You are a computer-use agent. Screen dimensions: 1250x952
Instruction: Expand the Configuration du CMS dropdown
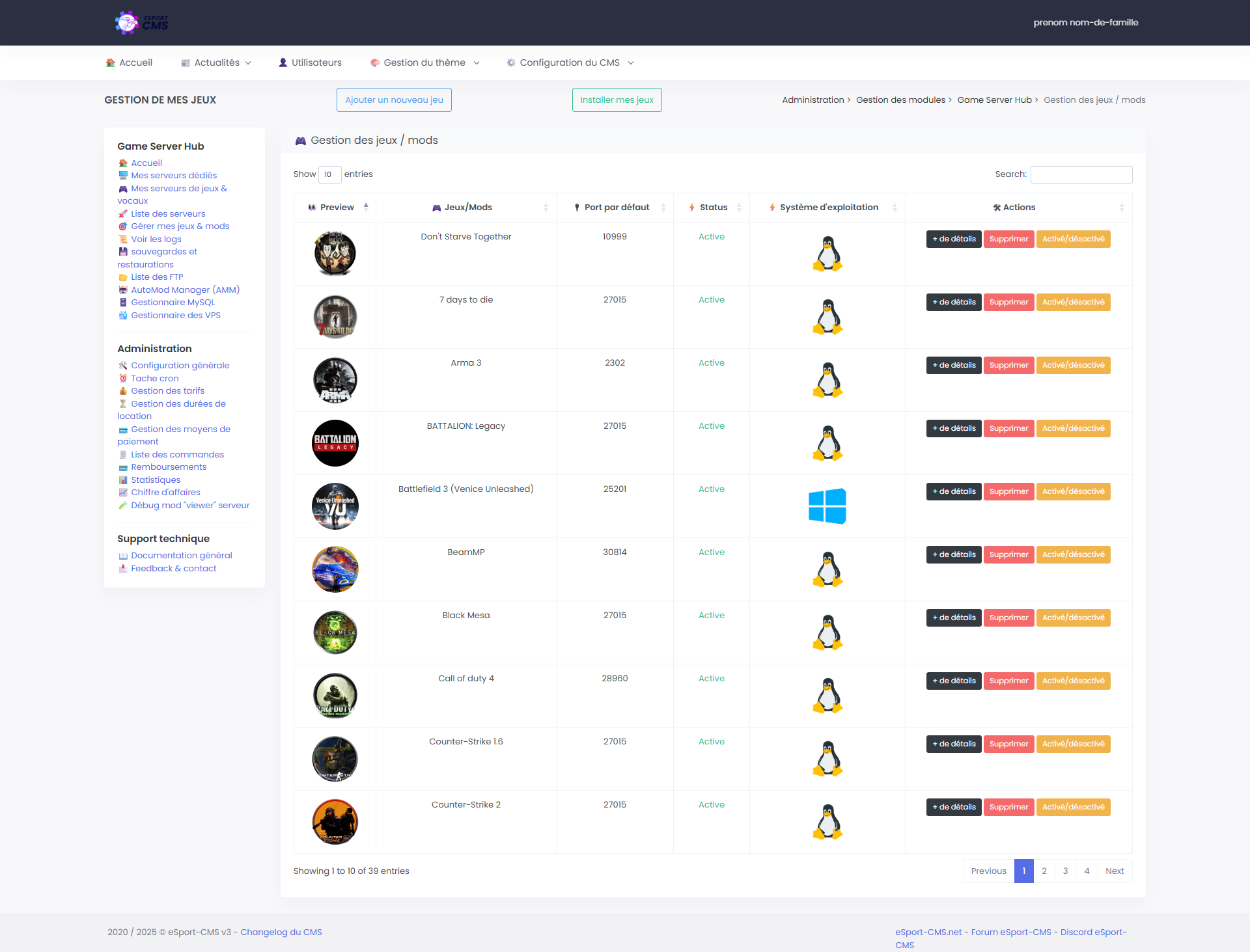point(570,63)
